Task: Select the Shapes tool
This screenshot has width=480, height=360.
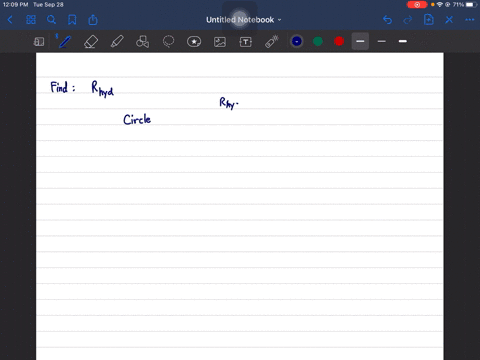Action: [x=143, y=42]
